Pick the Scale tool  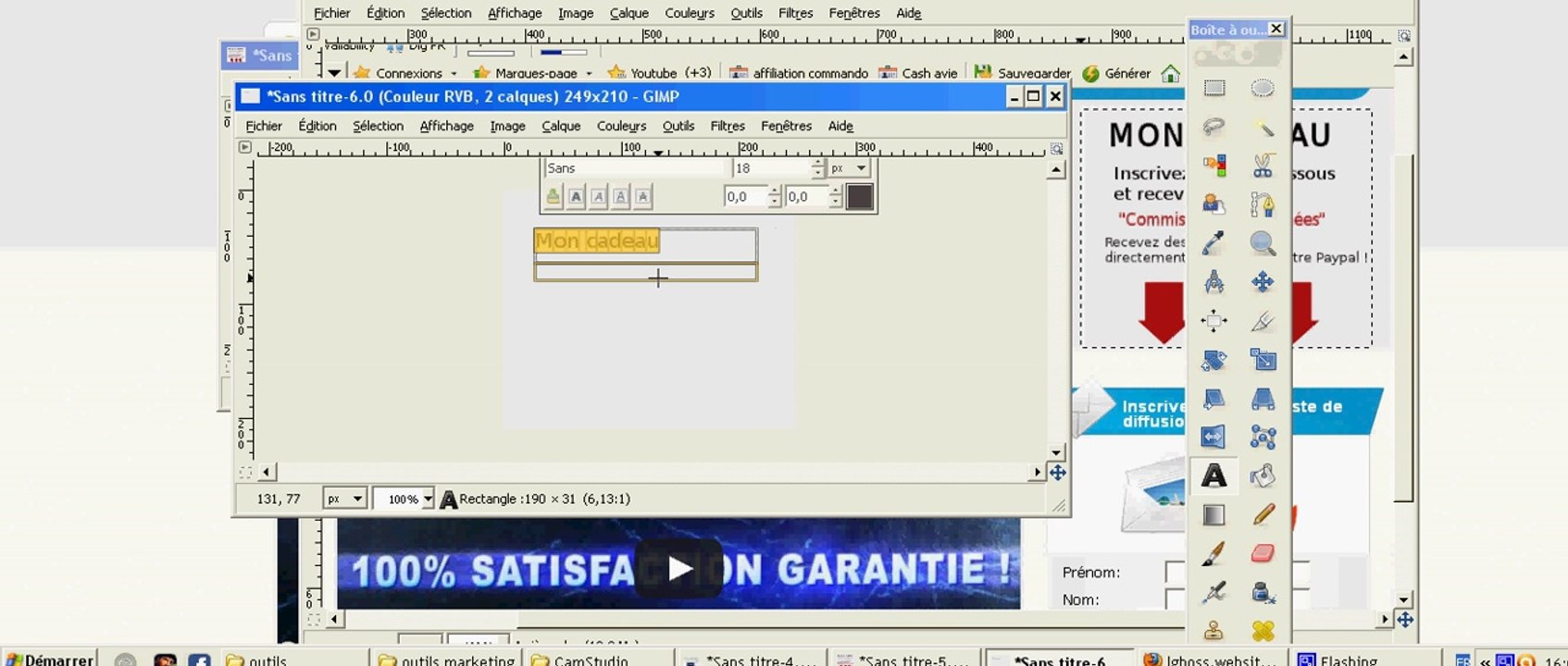click(x=1263, y=360)
